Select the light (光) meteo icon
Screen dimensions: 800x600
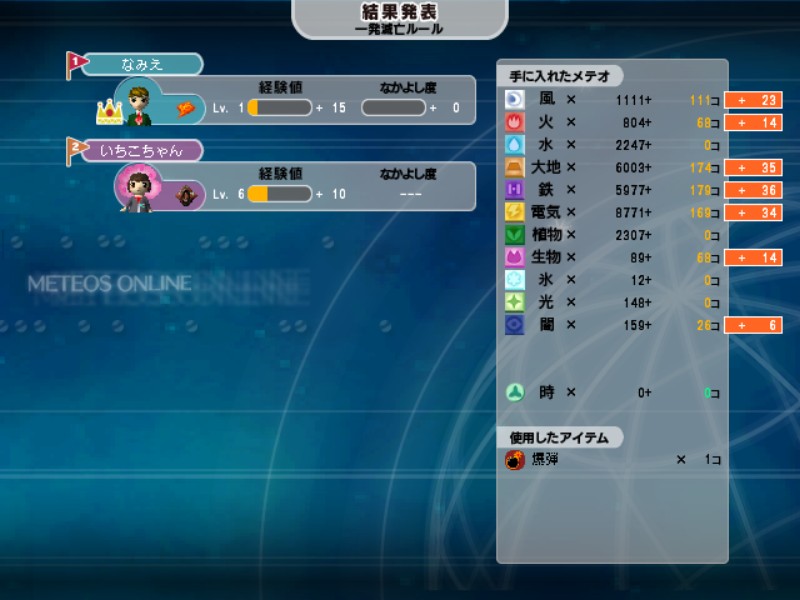point(514,302)
